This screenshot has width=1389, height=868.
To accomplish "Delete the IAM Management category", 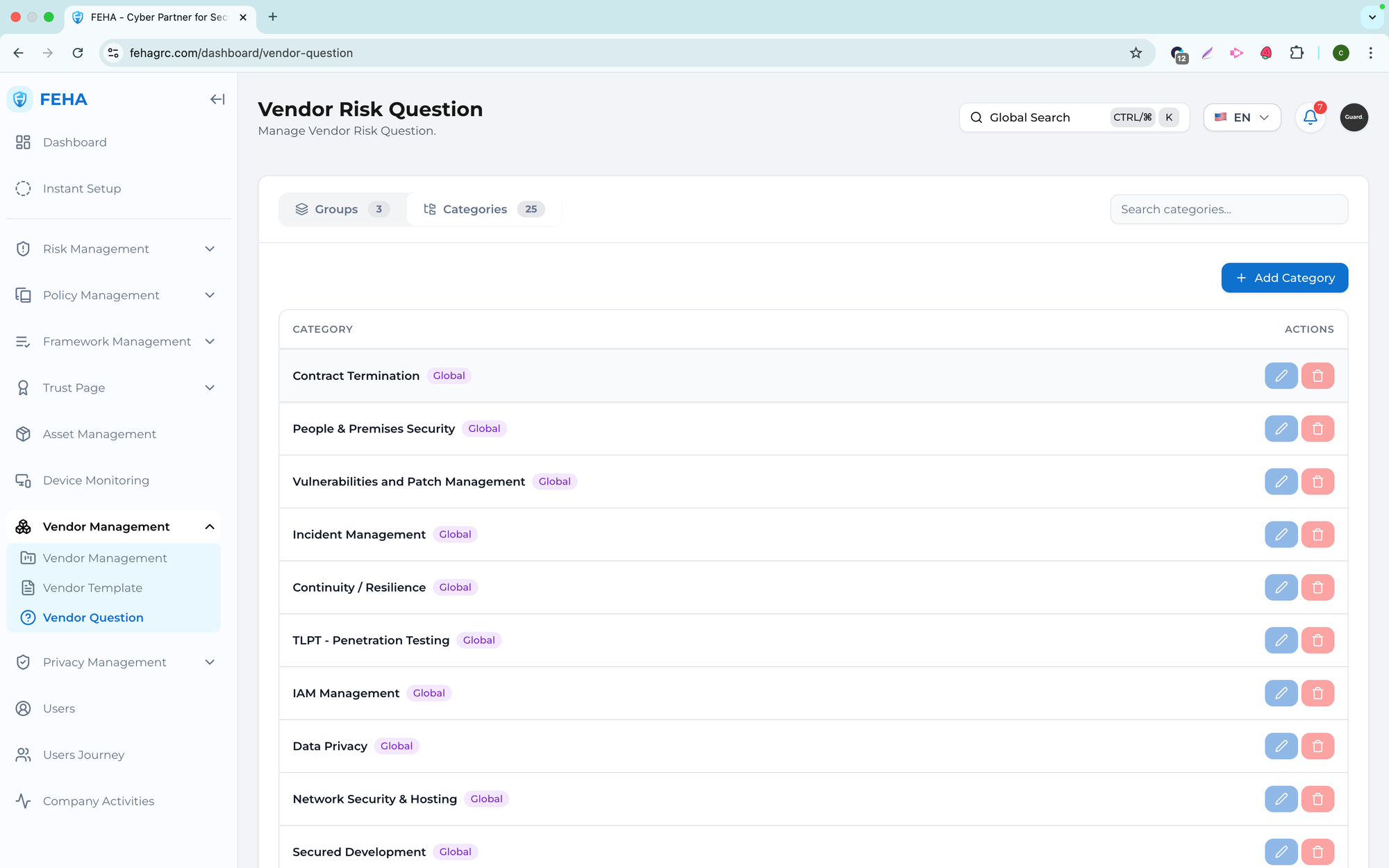I will coord(1317,693).
